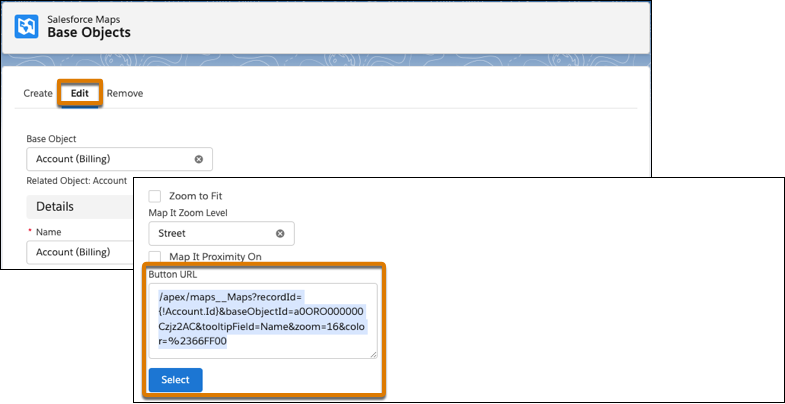Enable the Zoom to Fit checkbox
The height and width of the screenshot is (404, 785).
[x=155, y=196]
